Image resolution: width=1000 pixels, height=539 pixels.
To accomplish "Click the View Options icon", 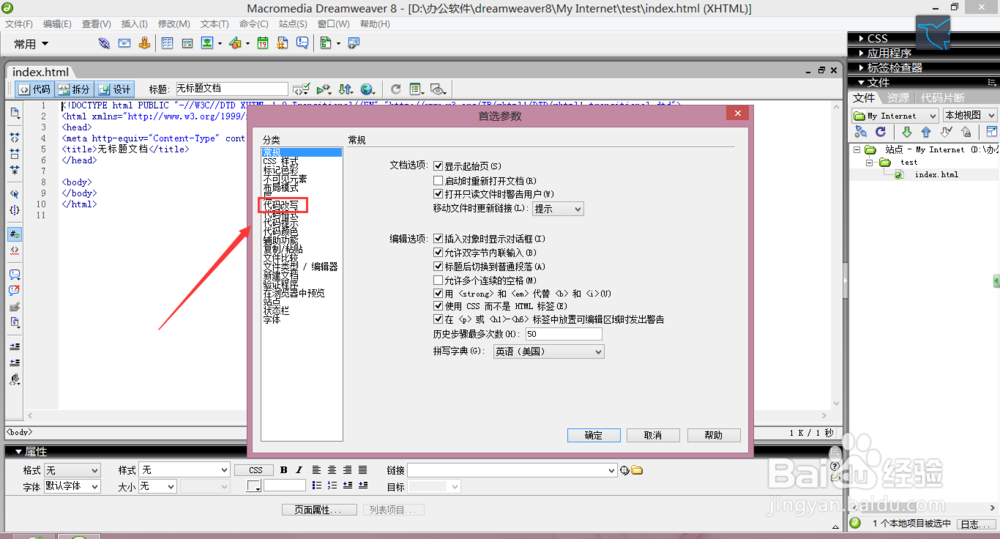I will (416, 89).
